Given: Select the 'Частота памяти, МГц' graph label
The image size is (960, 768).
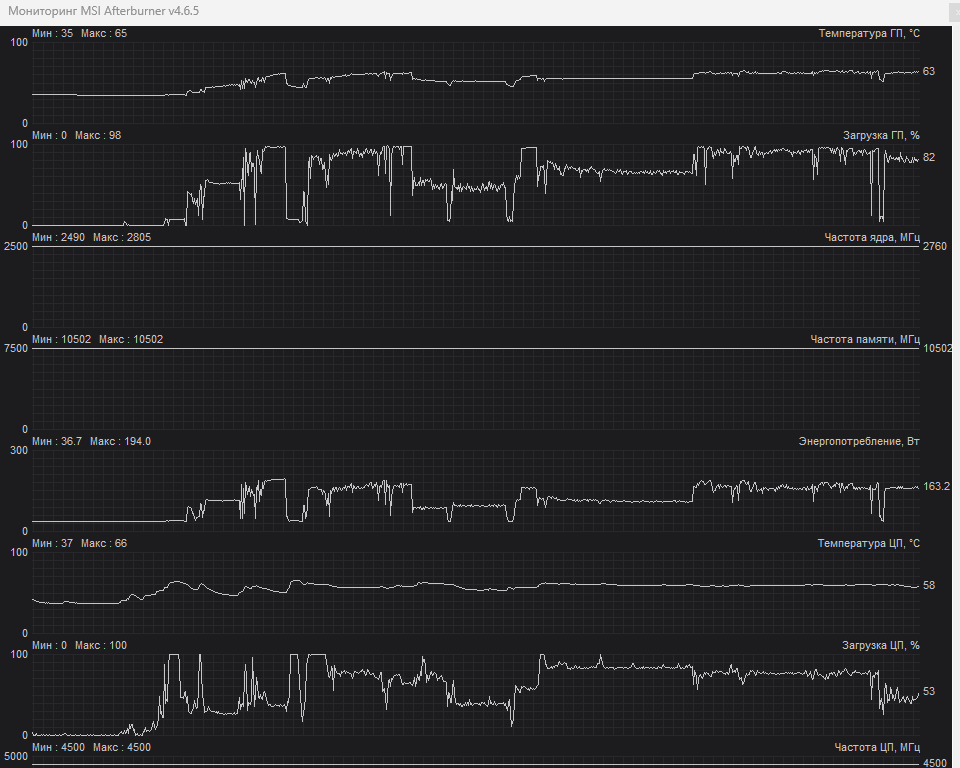Looking at the screenshot, I should pos(865,339).
